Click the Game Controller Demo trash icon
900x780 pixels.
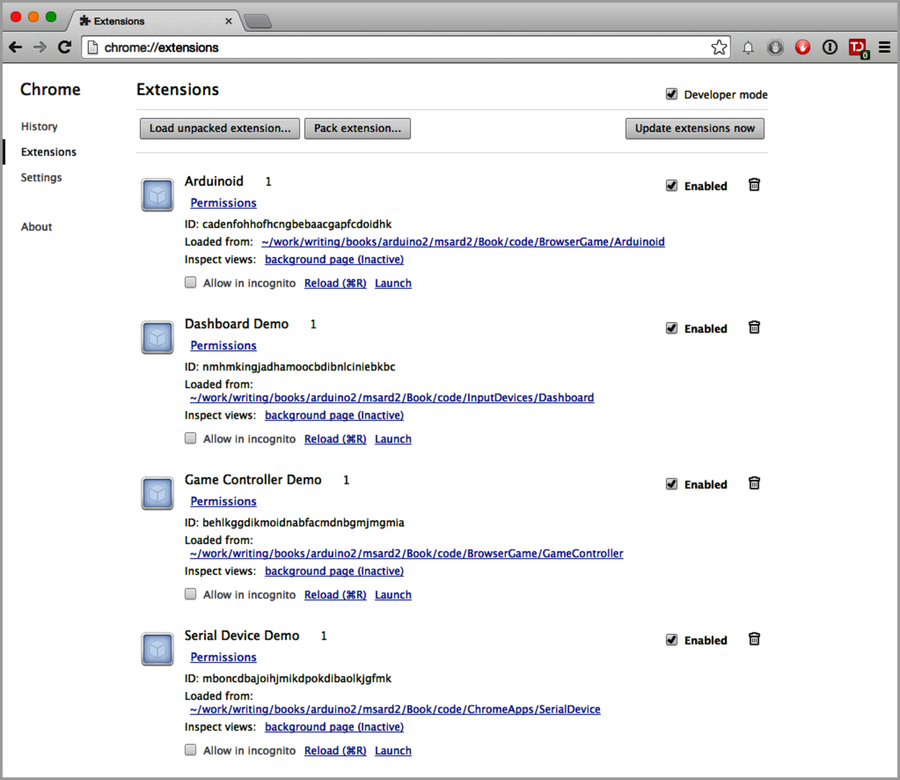coord(754,483)
